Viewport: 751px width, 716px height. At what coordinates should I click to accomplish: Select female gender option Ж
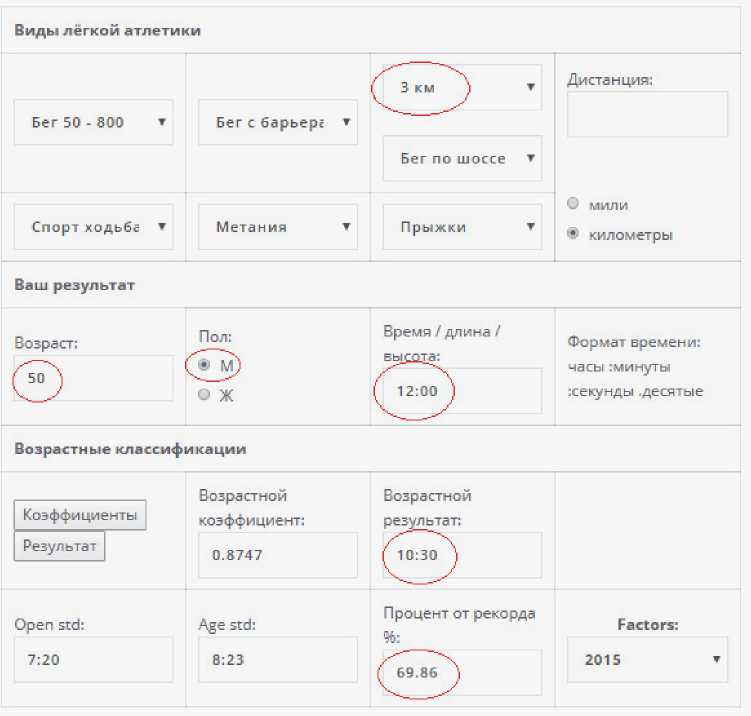[205, 395]
